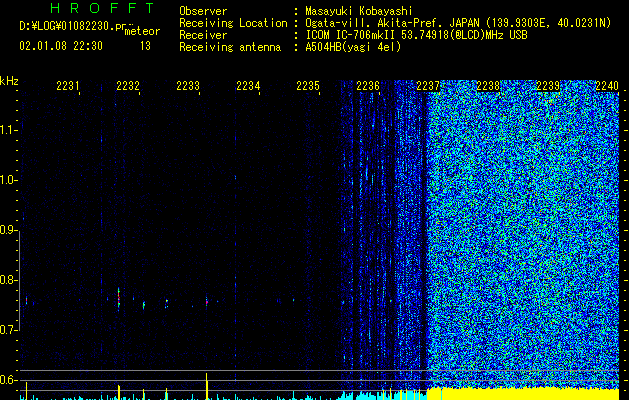629x400 pixels.
Task: Click the 1.1 kHz axis label
Action: pyautogui.click(x=8, y=130)
